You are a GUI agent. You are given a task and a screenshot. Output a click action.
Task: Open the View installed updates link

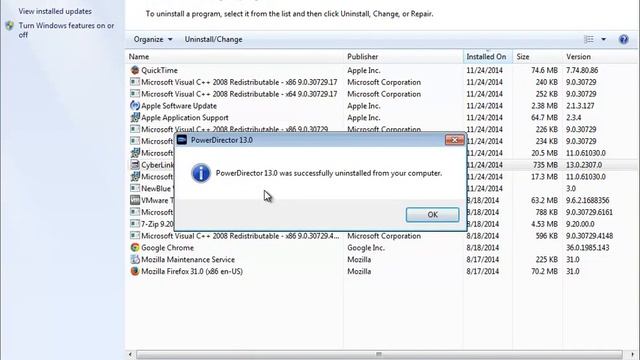(x=55, y=11)
